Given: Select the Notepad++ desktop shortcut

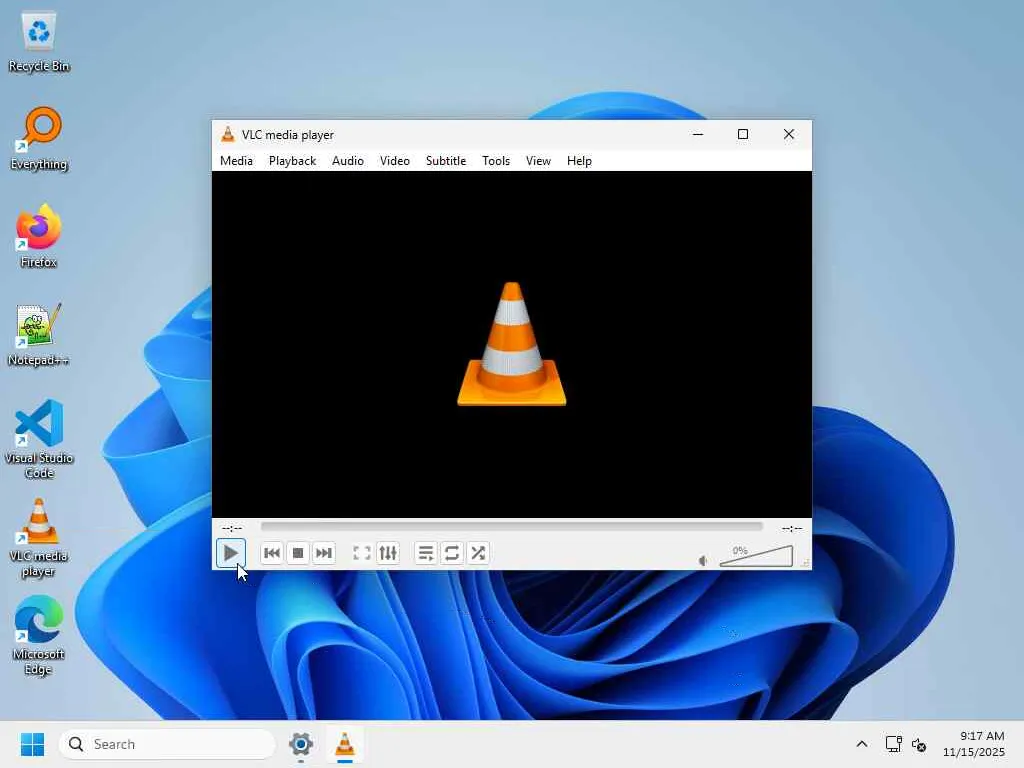Looking at the screenshot, I should 39,335.
